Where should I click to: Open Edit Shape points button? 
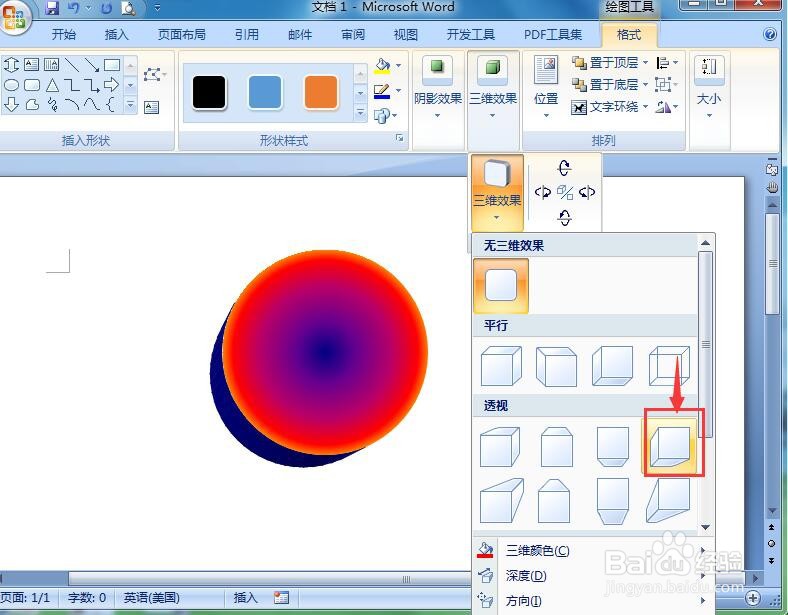[154, 75]
